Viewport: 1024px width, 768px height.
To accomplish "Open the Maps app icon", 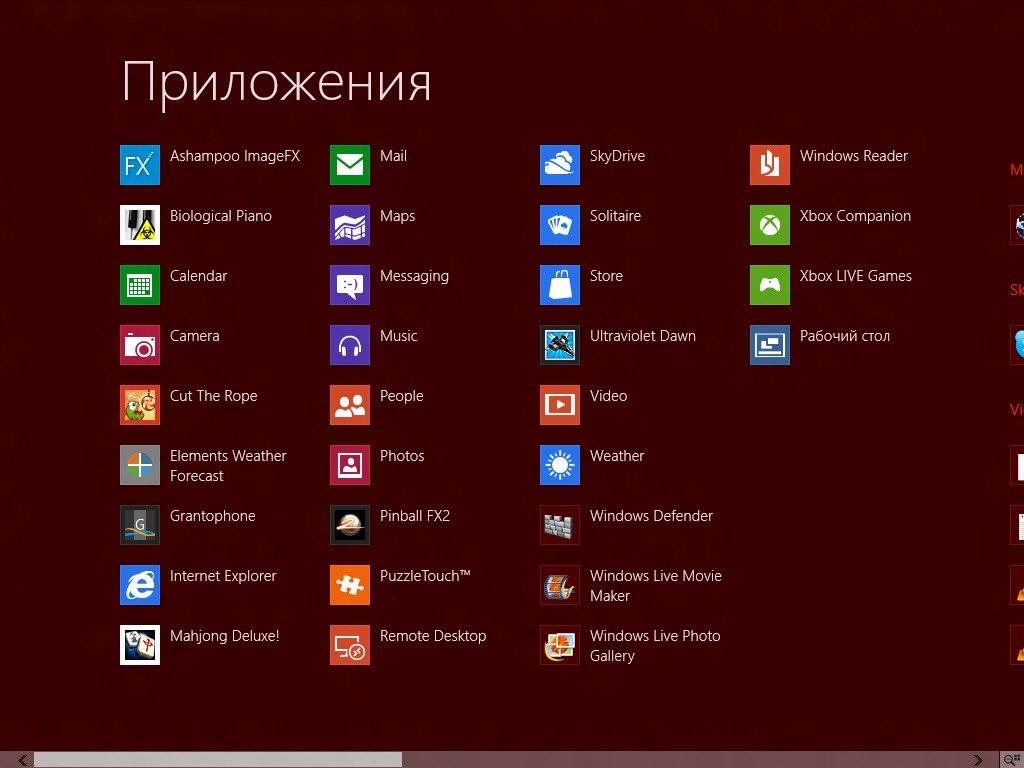I will point(350,225).
